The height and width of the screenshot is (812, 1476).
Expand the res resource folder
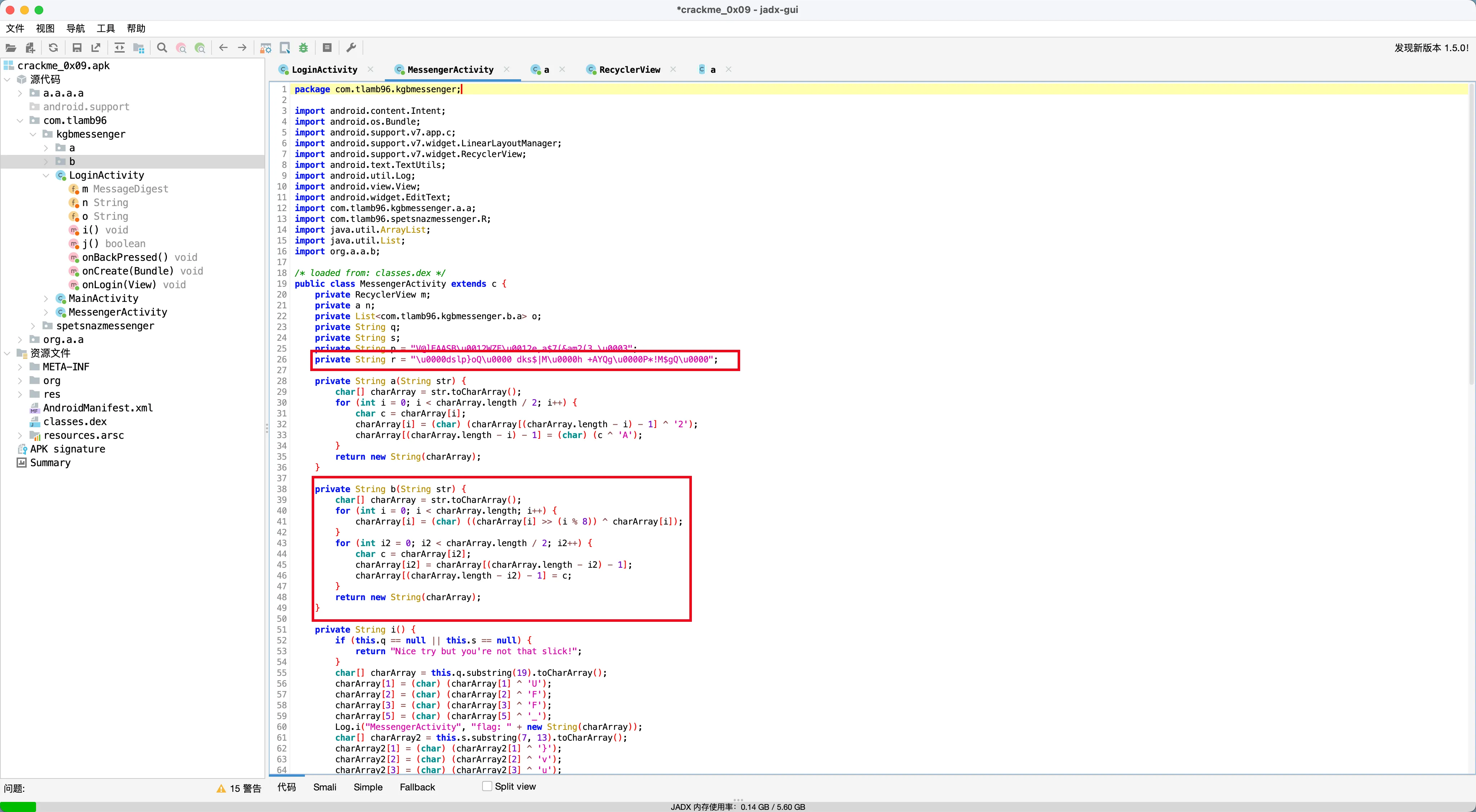coord(20,394)
